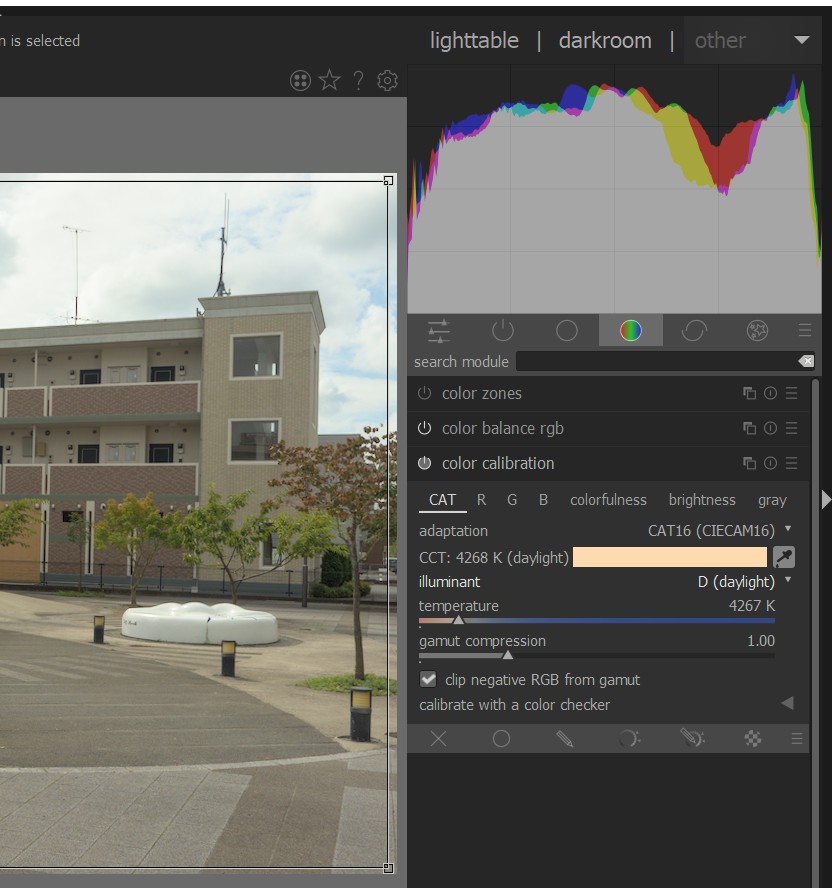This screenshot has height=888, width=832.
Task: Collapse the color calibration module header
Action: coord(498,463)
